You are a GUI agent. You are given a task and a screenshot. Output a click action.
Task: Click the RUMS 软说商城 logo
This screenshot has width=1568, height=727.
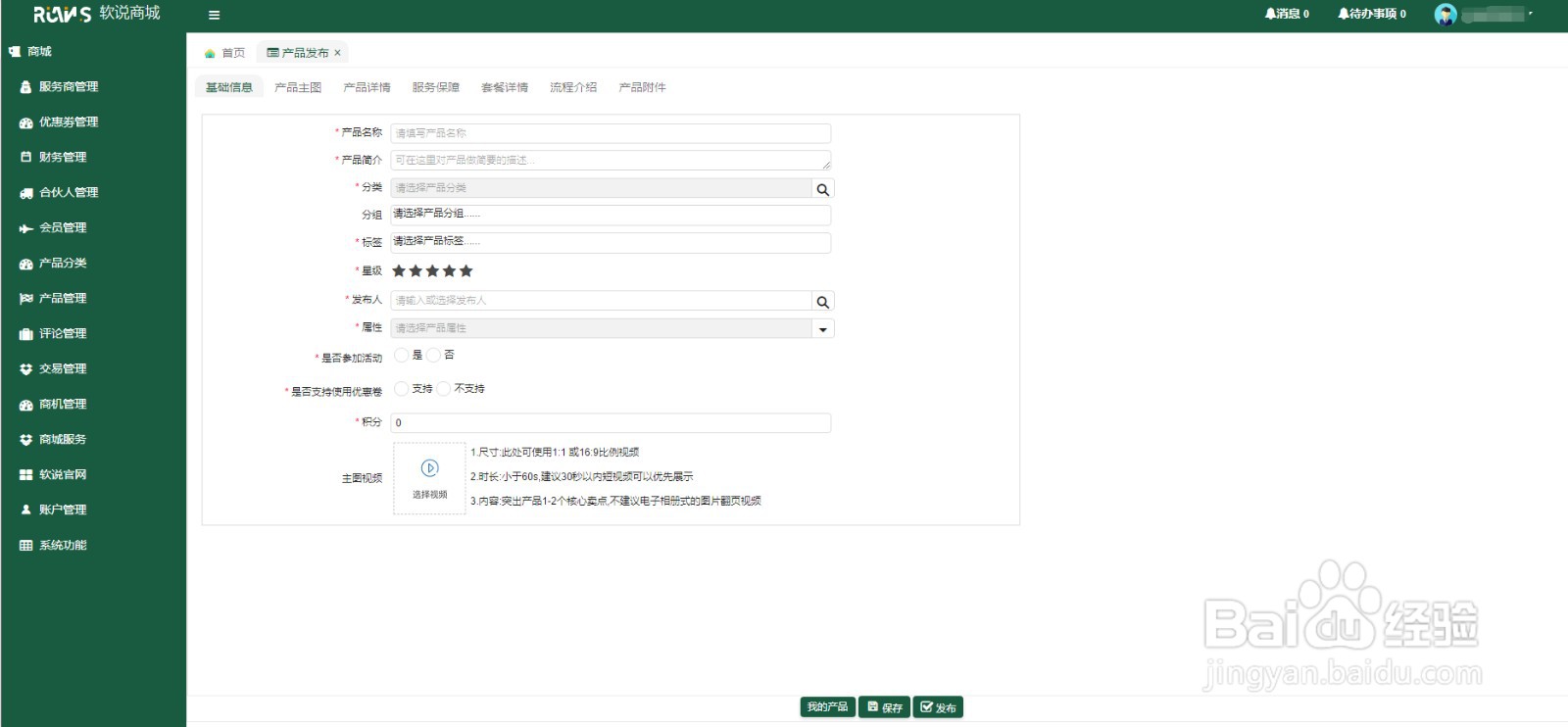point(96,14)
